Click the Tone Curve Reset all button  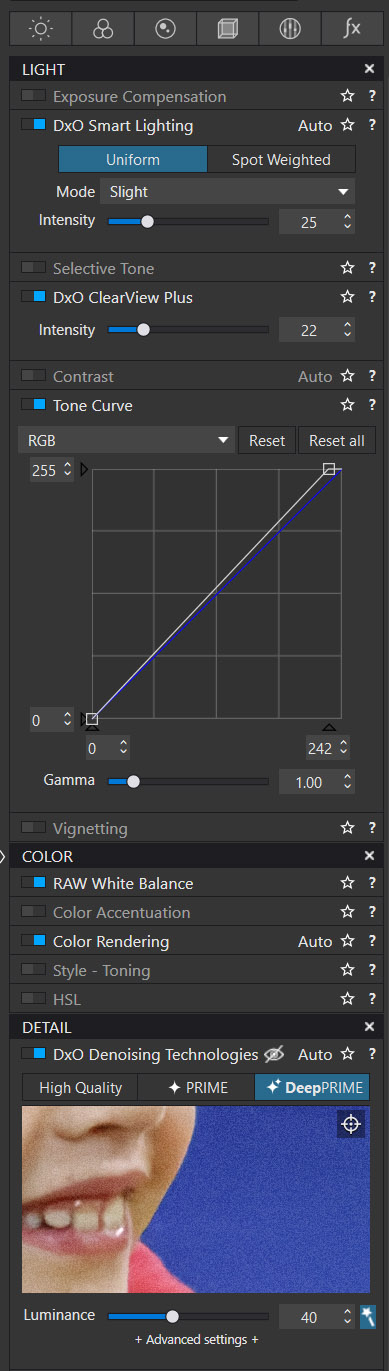[x=337, y=440]
